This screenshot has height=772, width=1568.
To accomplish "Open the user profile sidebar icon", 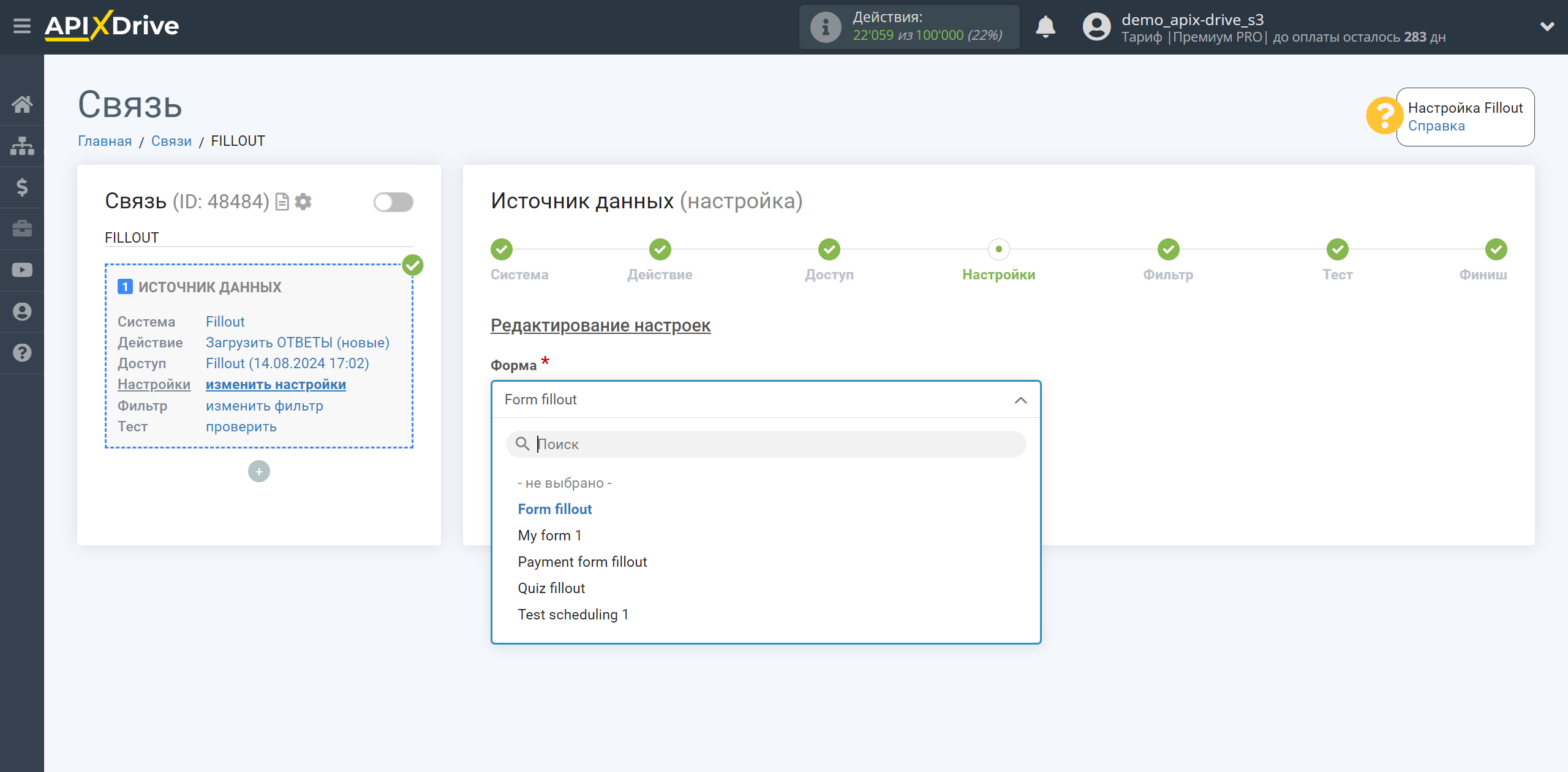I will point(22,311).
